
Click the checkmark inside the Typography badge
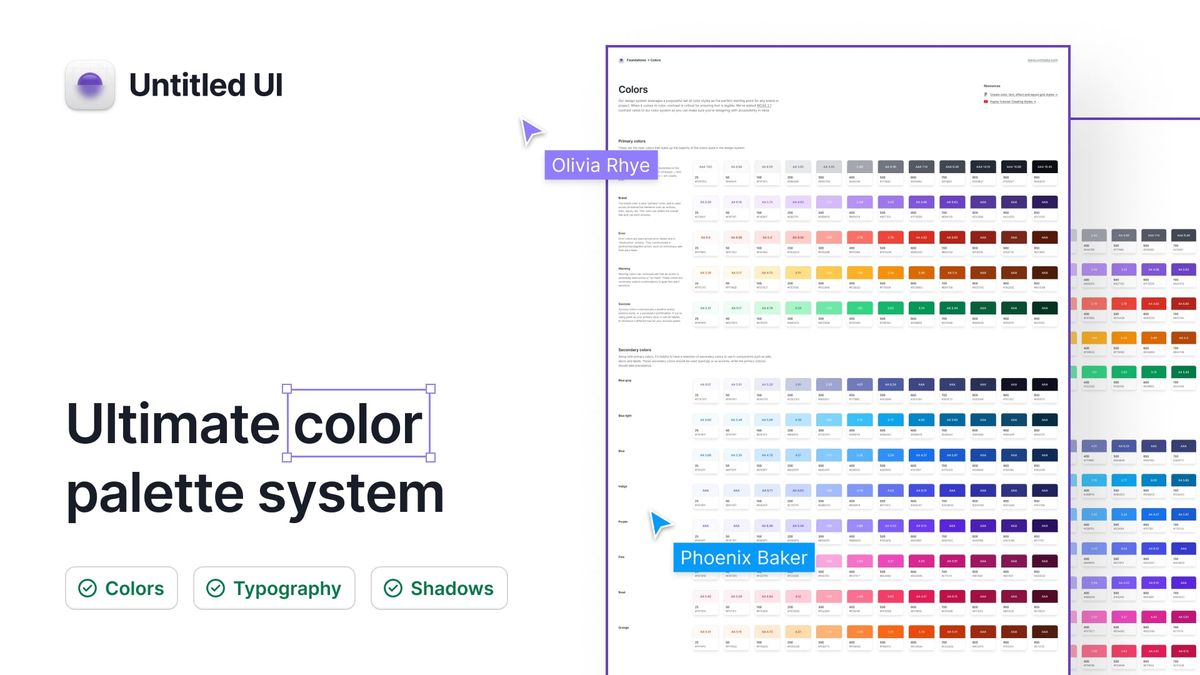(215, 588)
